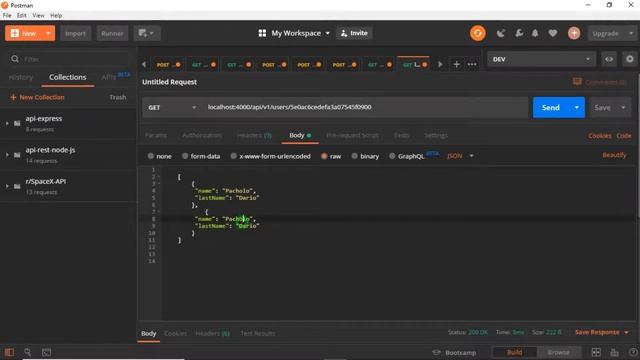
Task: Open the Pre-request Script tab
Action: [352, 135]
